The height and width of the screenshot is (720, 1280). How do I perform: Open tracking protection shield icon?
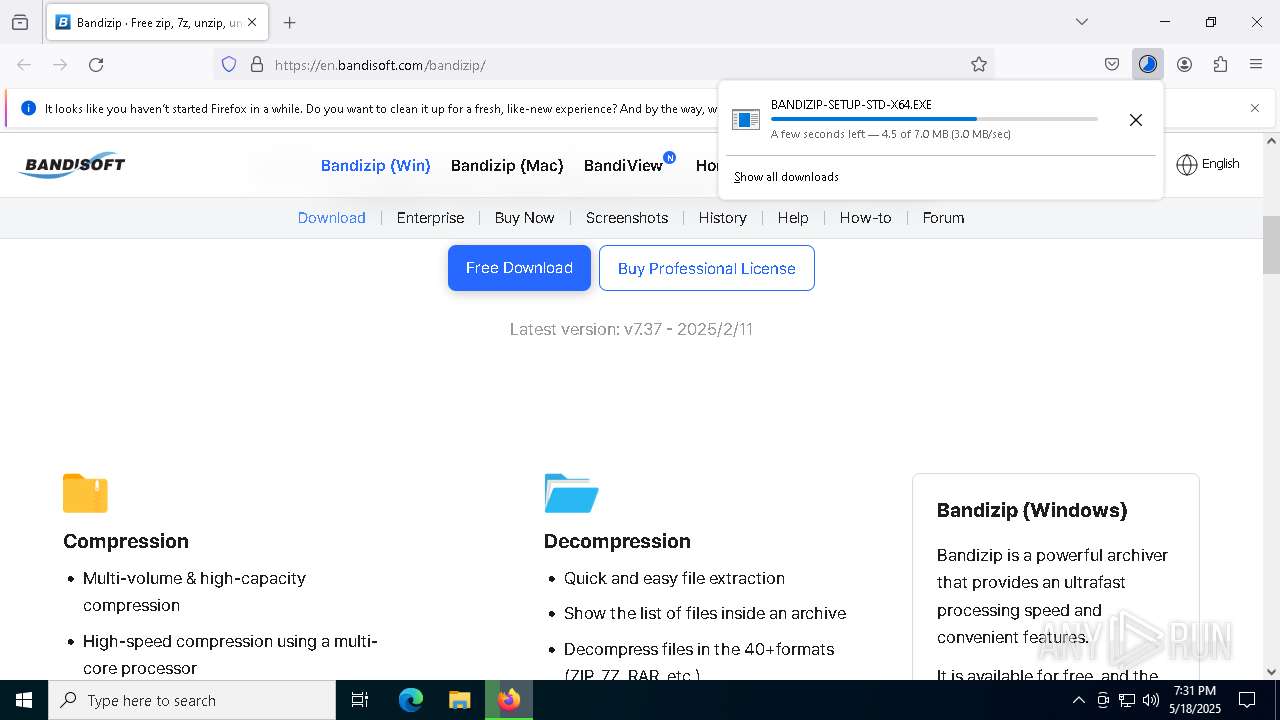point(229,65)
